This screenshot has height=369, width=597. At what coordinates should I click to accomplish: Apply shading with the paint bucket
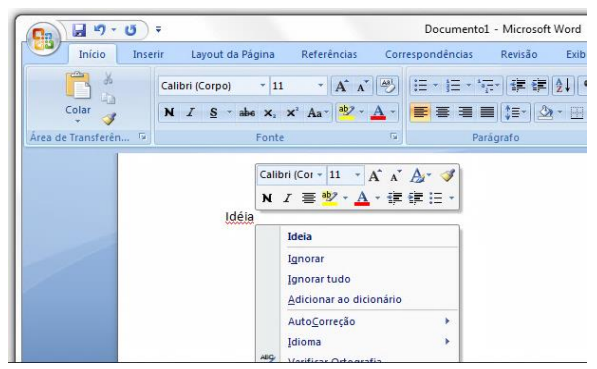[x=545, y=112]
